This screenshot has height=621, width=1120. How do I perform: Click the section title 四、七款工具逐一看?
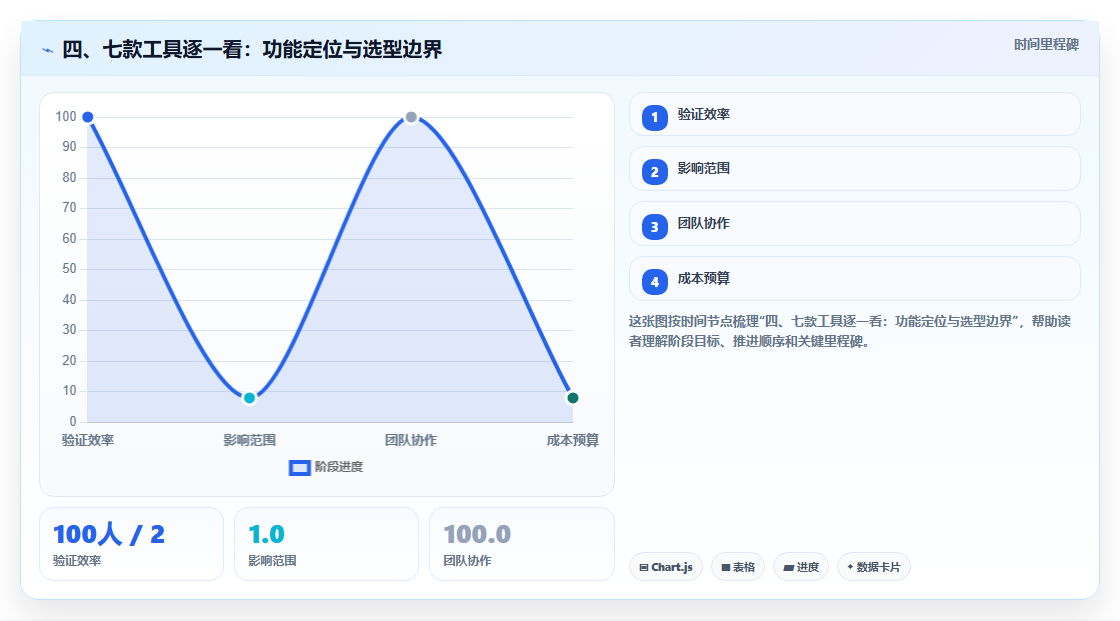click(252, 49)
